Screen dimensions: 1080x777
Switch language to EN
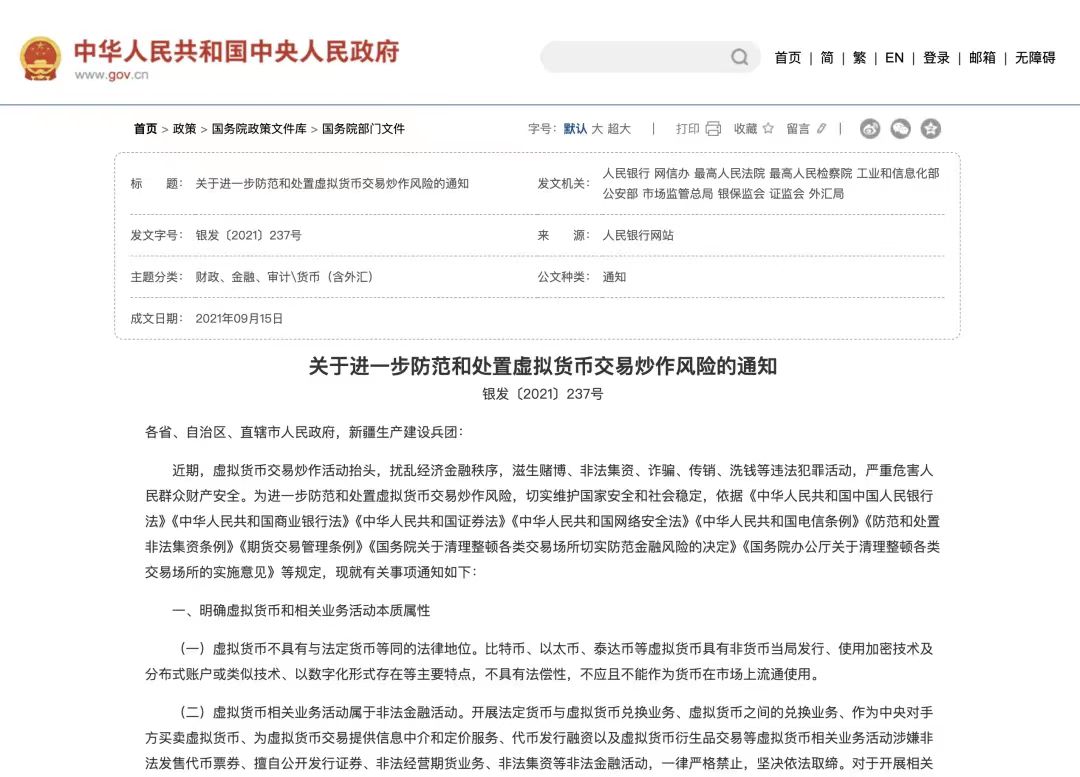point(894,58)
